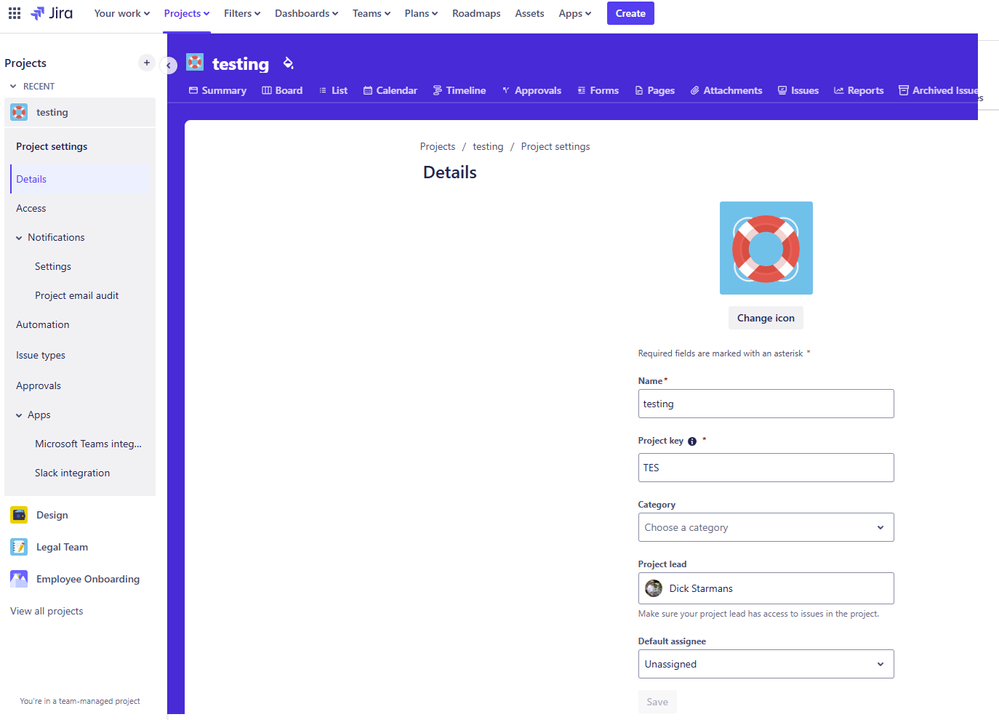
Task: Collapse the Notifications section in sidebar
Action: coord(19,238)
